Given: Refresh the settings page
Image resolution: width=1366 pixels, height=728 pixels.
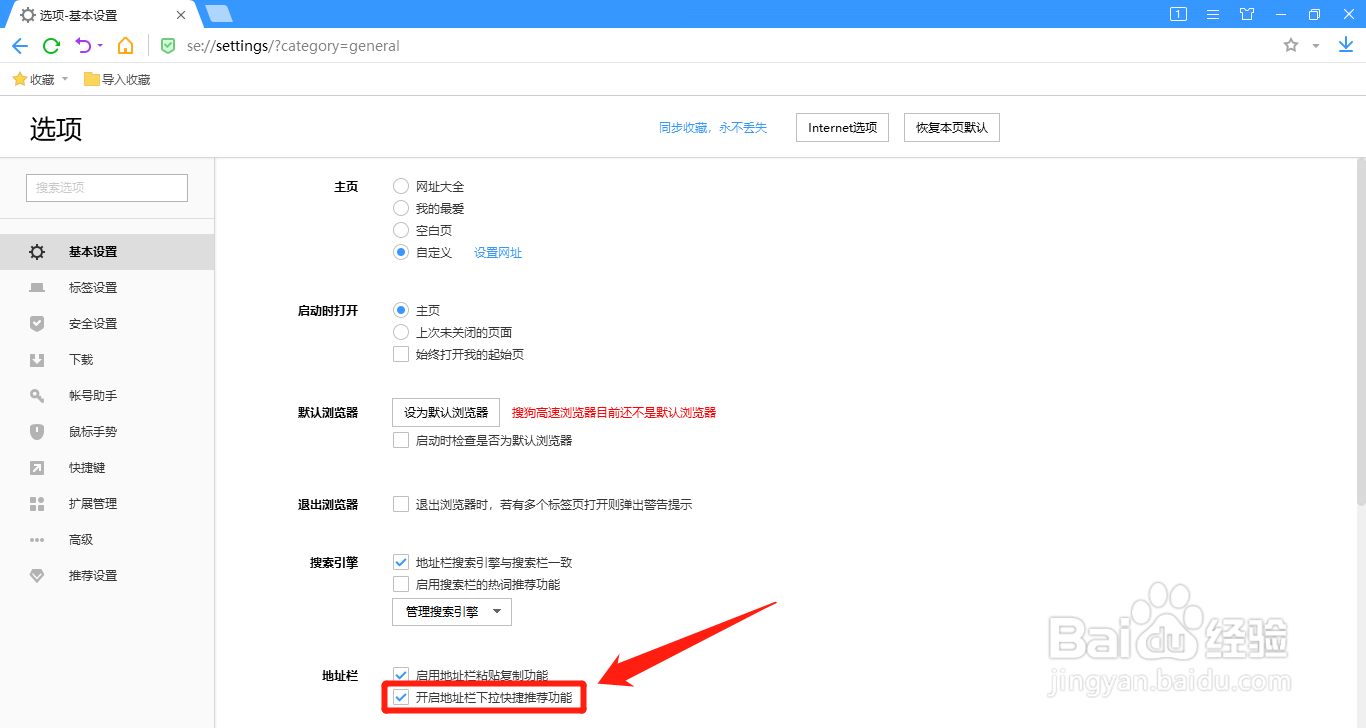Looking at the screenshot, I should tap(50, 45).
